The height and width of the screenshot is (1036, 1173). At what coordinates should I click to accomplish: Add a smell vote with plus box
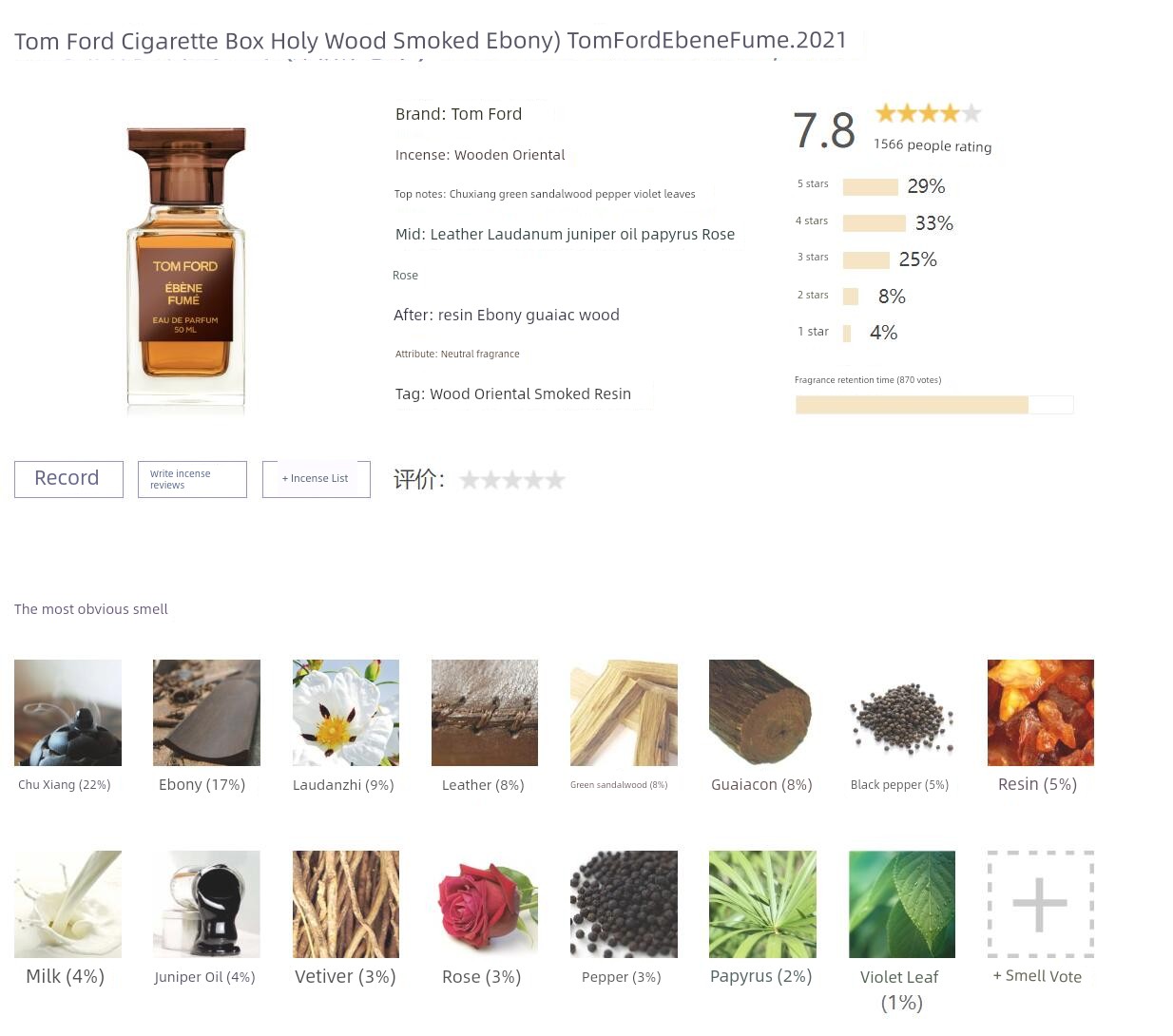(x=1041, y=904)
